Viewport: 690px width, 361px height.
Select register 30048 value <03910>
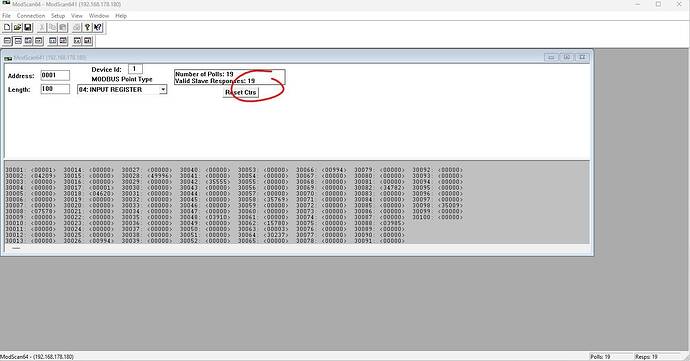point(218,217)
